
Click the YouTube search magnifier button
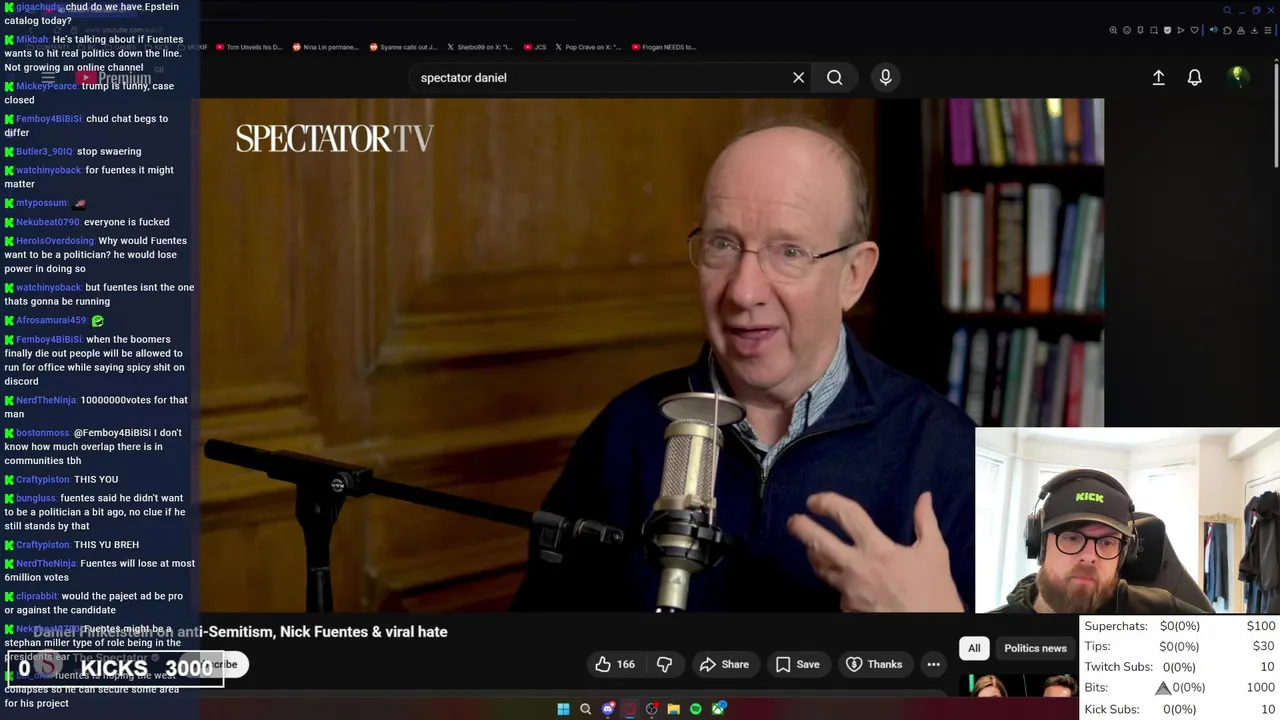click(834, 77)
